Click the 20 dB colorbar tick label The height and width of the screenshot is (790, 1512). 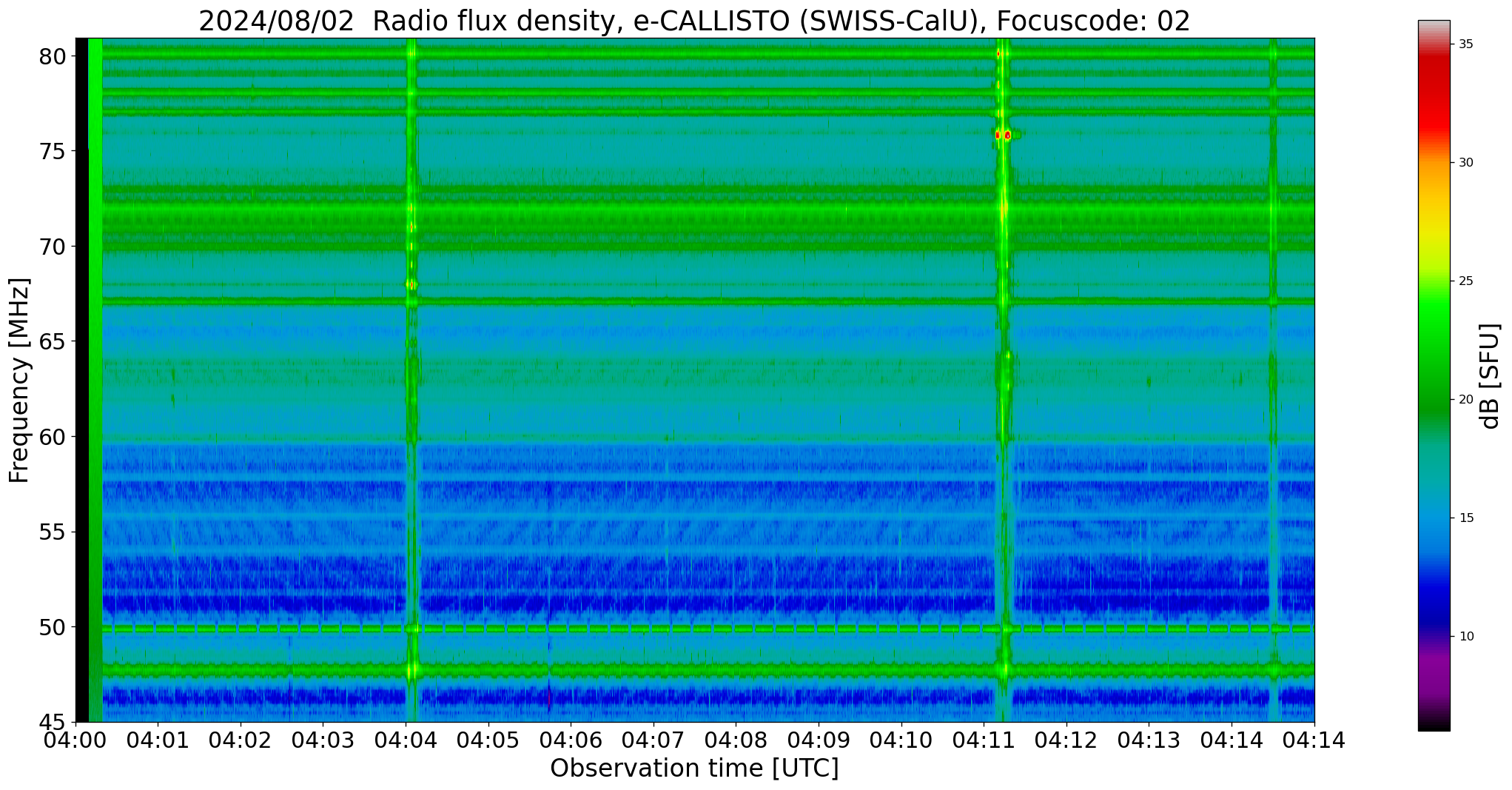pos(1466,400)
